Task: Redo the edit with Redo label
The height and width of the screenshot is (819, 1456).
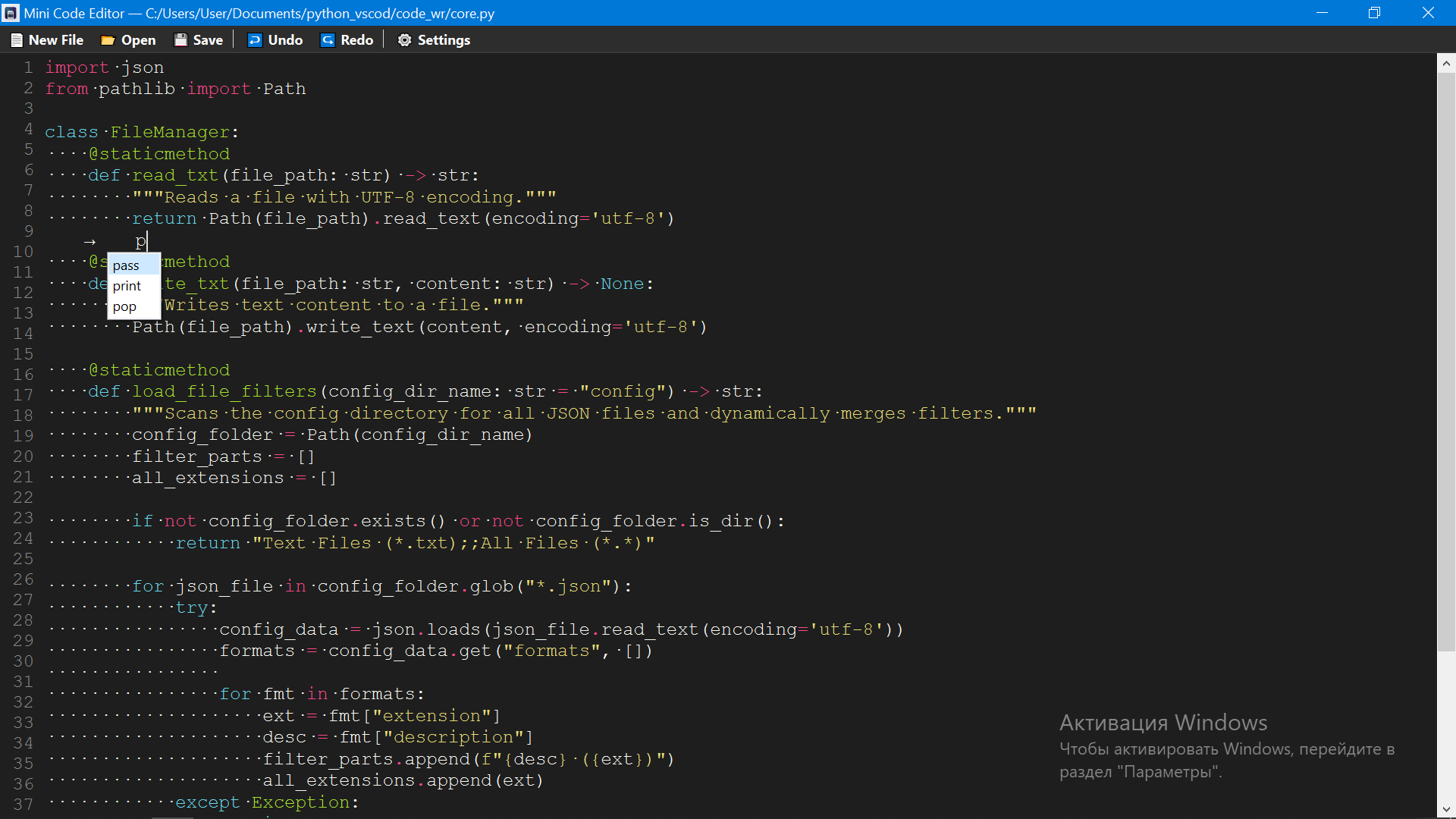Action: (x=357, y=40)
